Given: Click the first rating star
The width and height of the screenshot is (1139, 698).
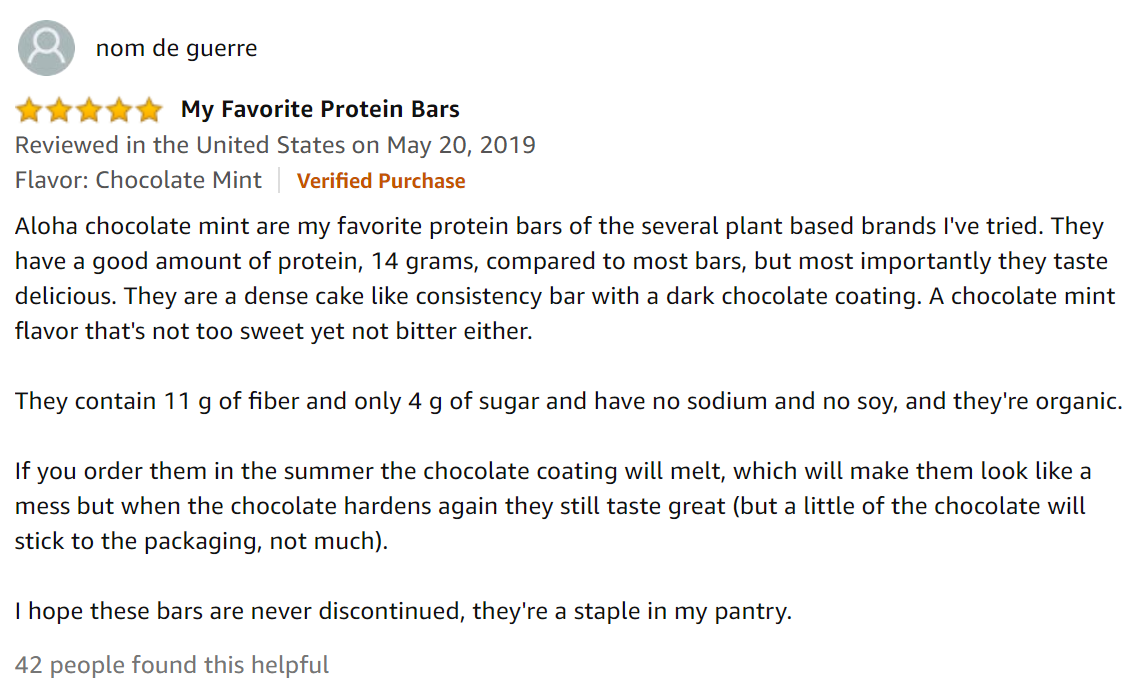Looking at the screenshot, I should click(29, 109).
